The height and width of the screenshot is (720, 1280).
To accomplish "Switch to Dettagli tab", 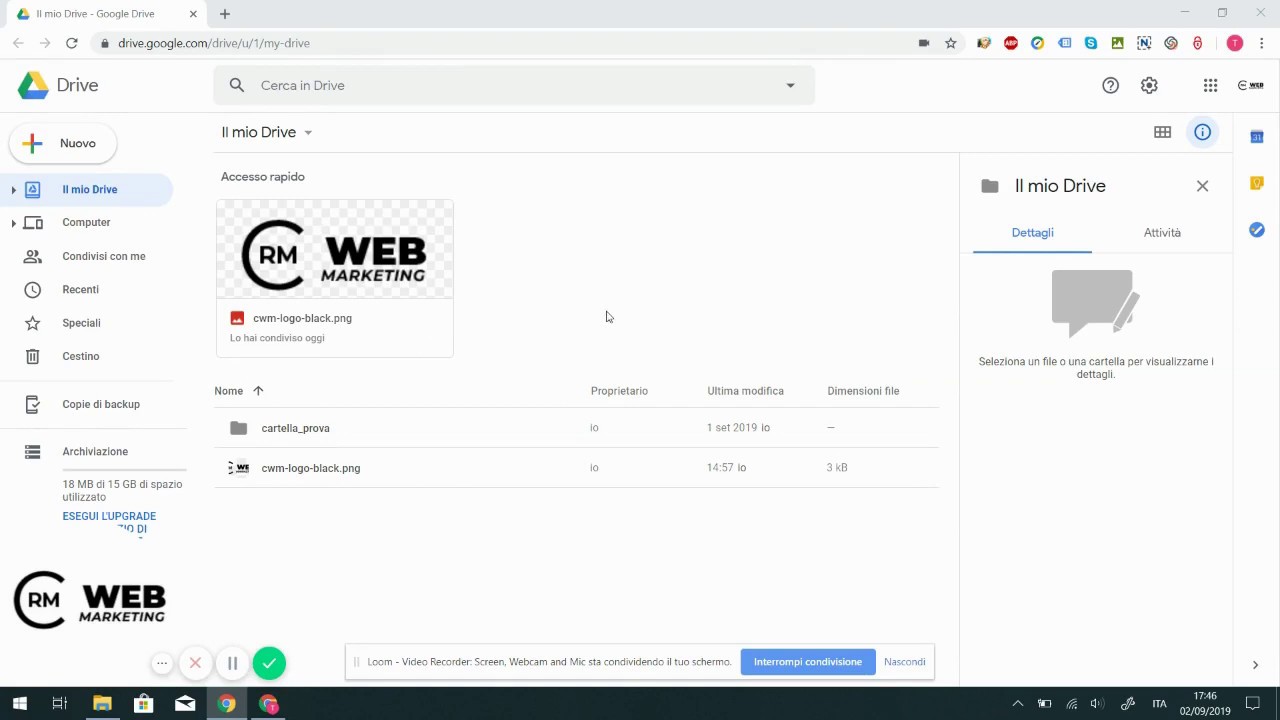I will (x=1032, y=232).
